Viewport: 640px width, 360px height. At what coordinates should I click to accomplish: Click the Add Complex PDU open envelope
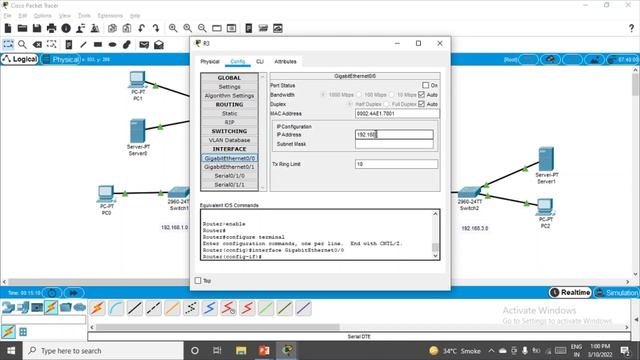[159, 44]
